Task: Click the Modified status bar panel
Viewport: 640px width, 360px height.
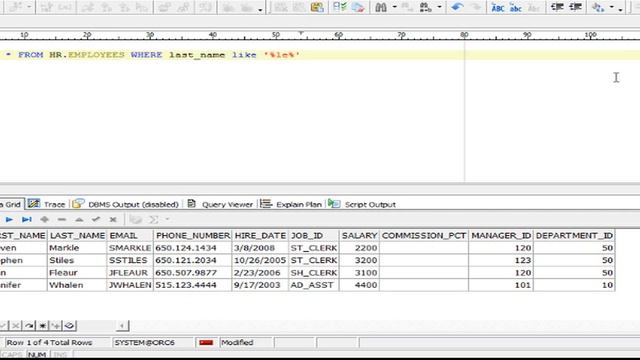Action: (x=247, y=342)
